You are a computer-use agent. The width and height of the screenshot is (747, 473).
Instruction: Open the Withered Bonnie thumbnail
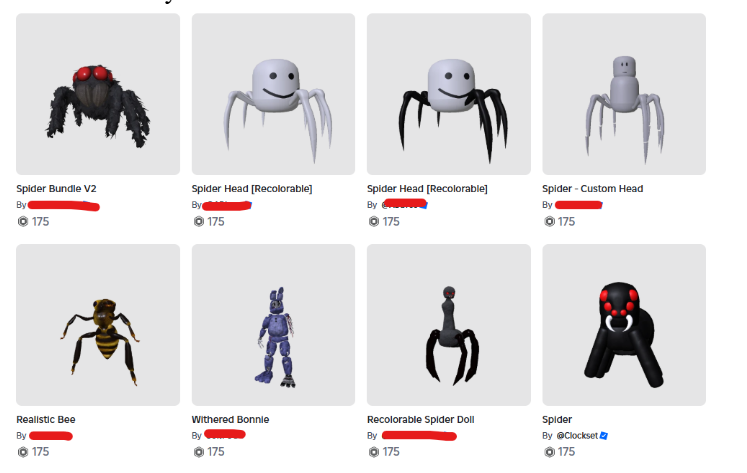(x=273, y=325)
